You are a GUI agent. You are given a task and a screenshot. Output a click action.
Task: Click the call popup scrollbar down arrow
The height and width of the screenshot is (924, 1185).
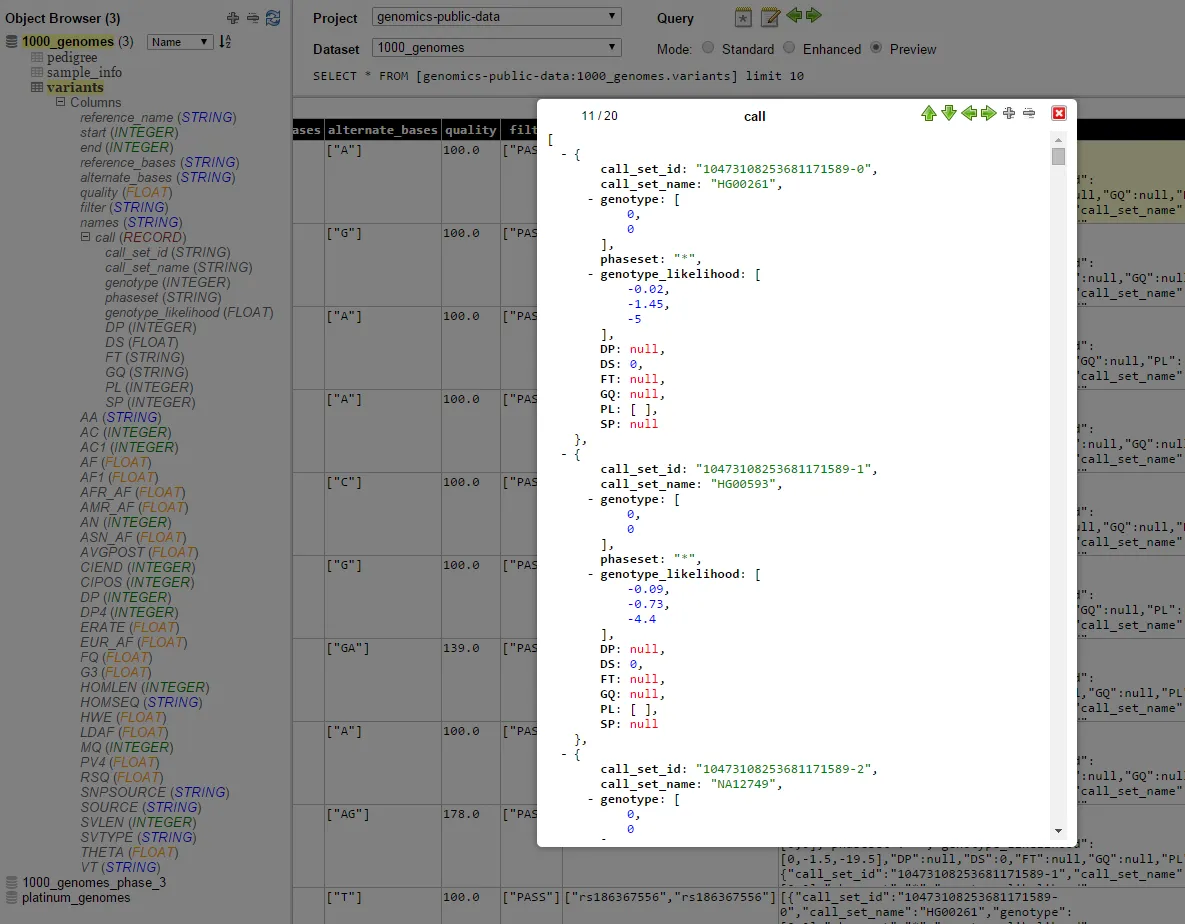pos(1058,830)
